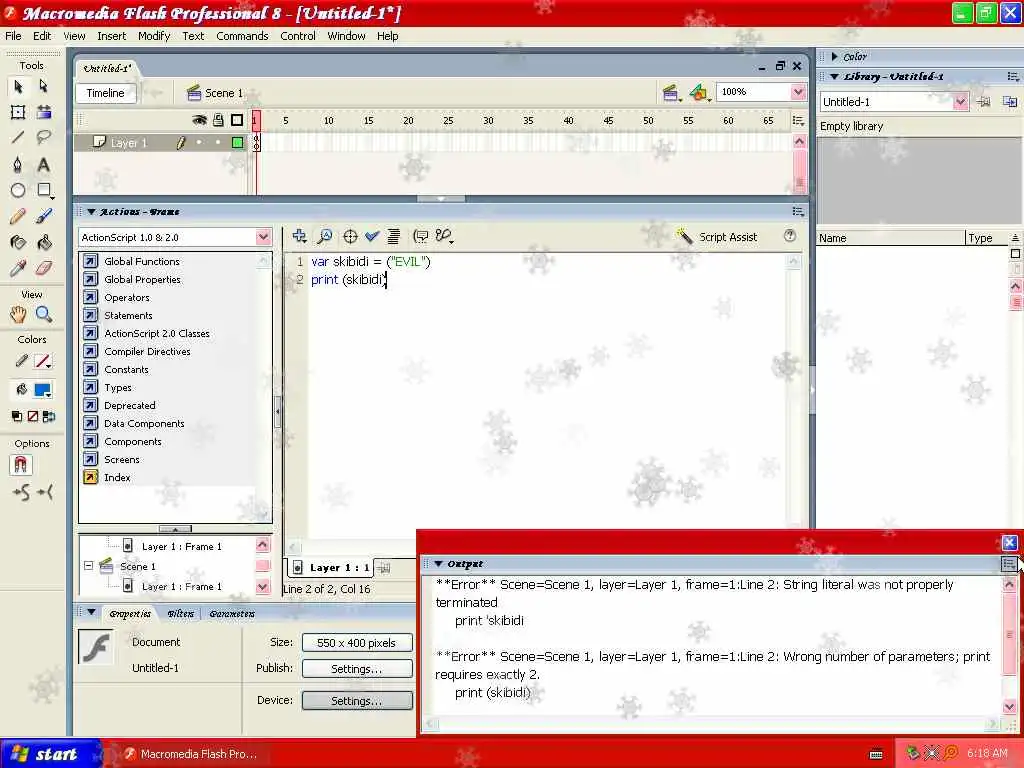Select the Rectangle tool

(44, 190)
